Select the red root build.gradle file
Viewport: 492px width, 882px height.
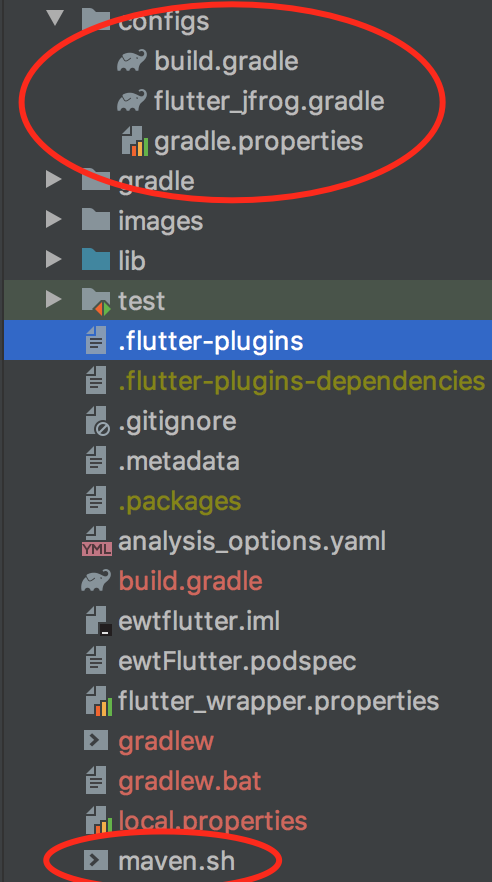pyautogui.click(x=191, y=581)
